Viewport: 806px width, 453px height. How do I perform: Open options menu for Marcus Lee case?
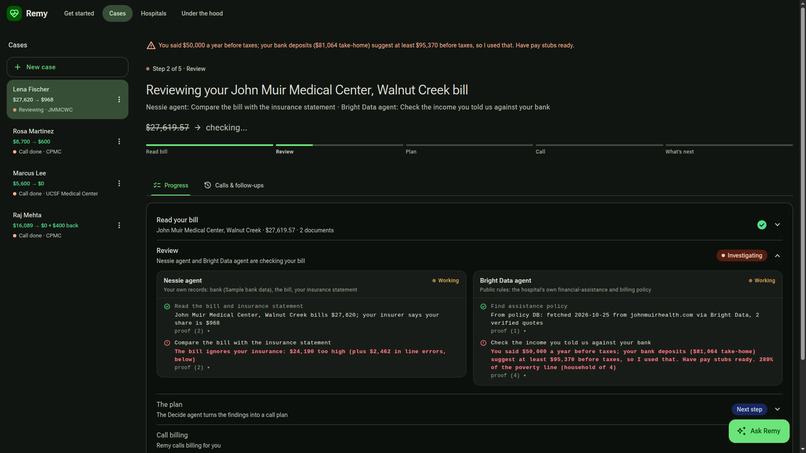click(119, 183)
